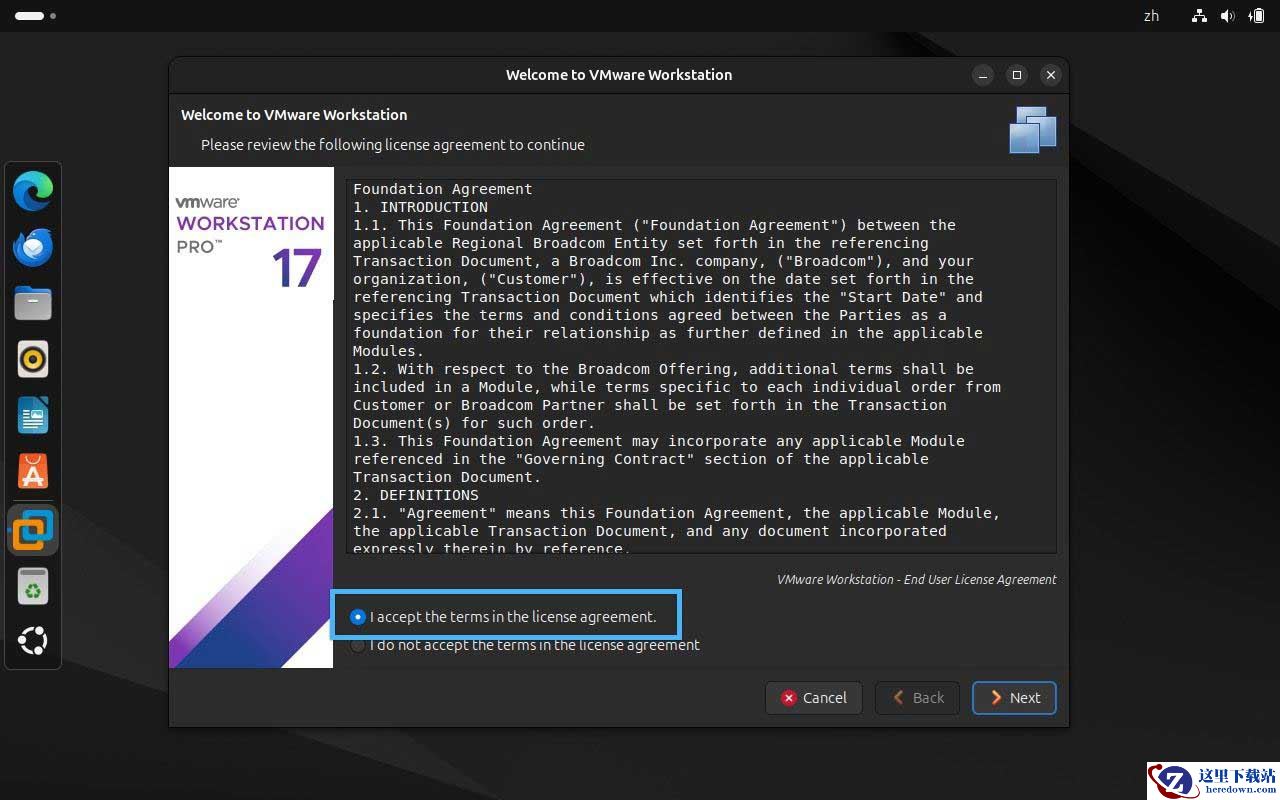Click the license line starting "1.2. With respect"
The height and width of the screenshot is (800, 1280).
point(663,369)
